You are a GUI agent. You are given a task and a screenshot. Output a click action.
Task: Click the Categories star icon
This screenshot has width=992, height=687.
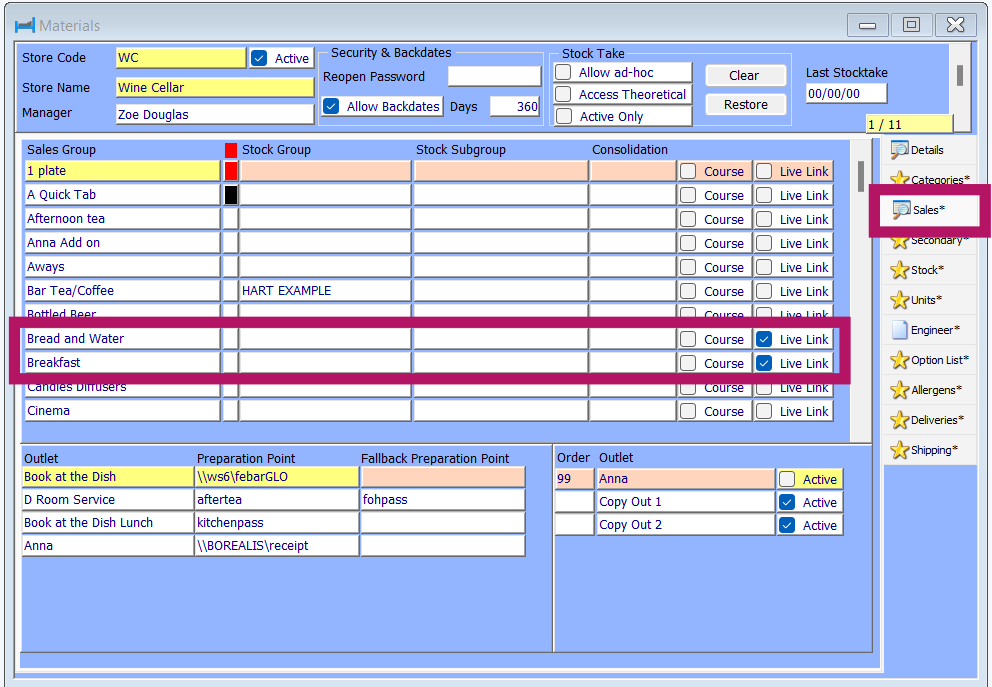[x=899, y=178]
